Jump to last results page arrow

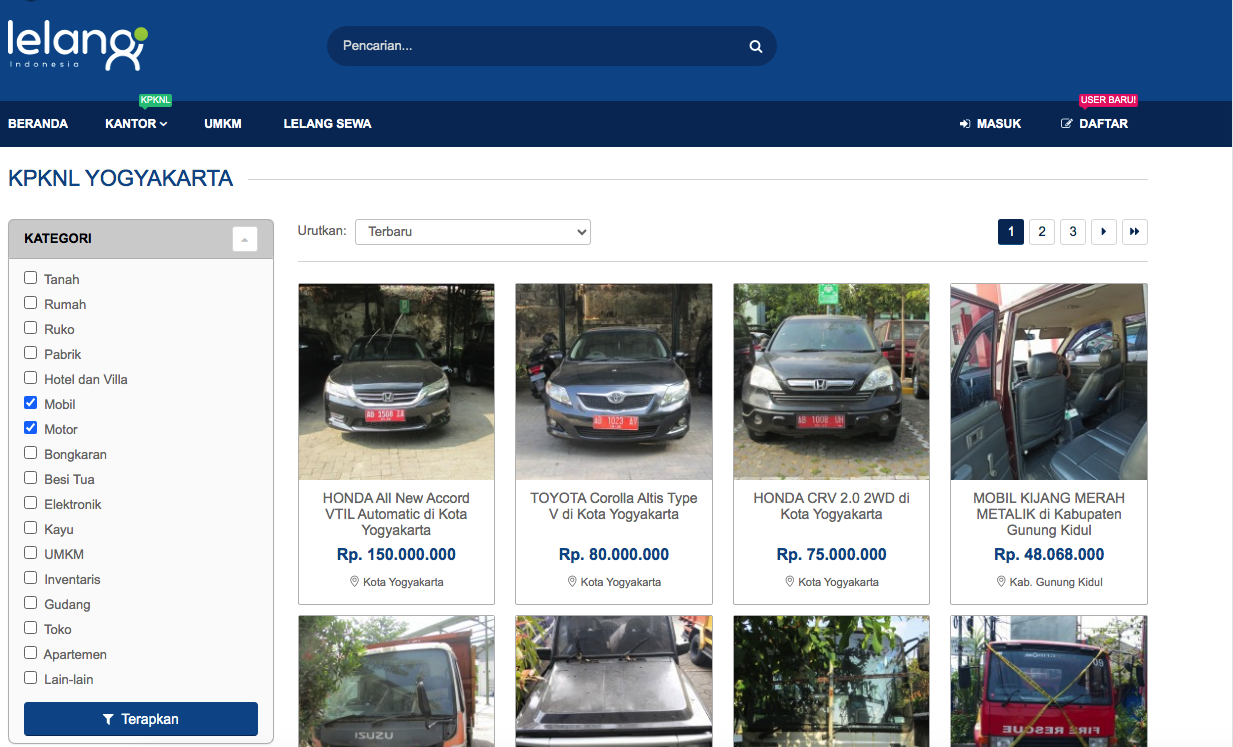pos(1135,232)
